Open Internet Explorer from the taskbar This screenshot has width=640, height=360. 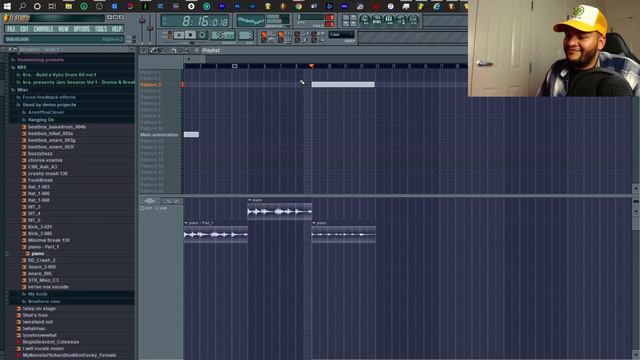tap(436, 6)
